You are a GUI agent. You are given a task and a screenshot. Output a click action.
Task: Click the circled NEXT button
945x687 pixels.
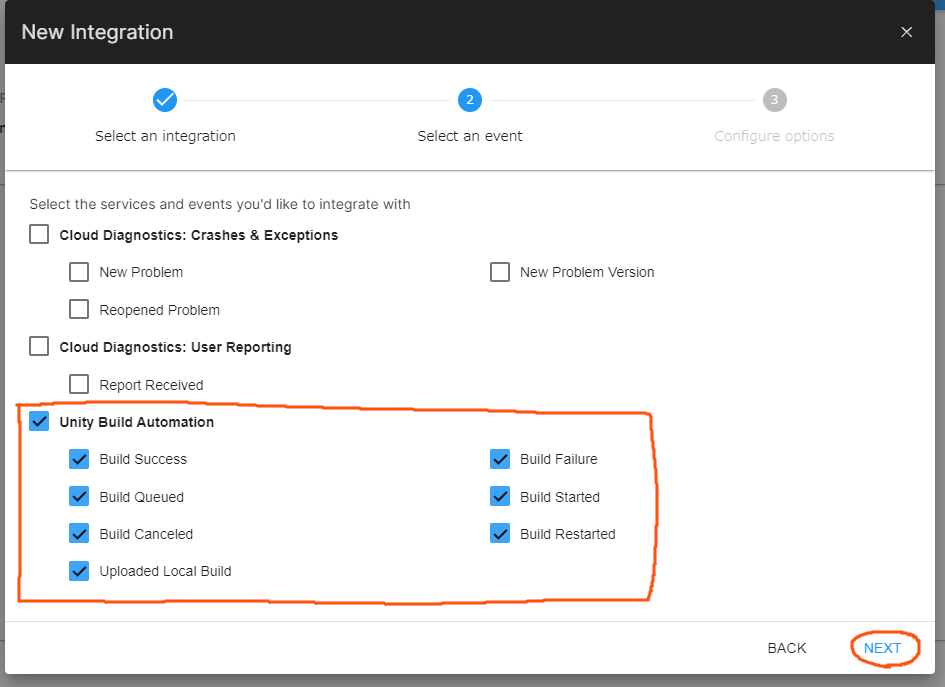click(884, 648)
